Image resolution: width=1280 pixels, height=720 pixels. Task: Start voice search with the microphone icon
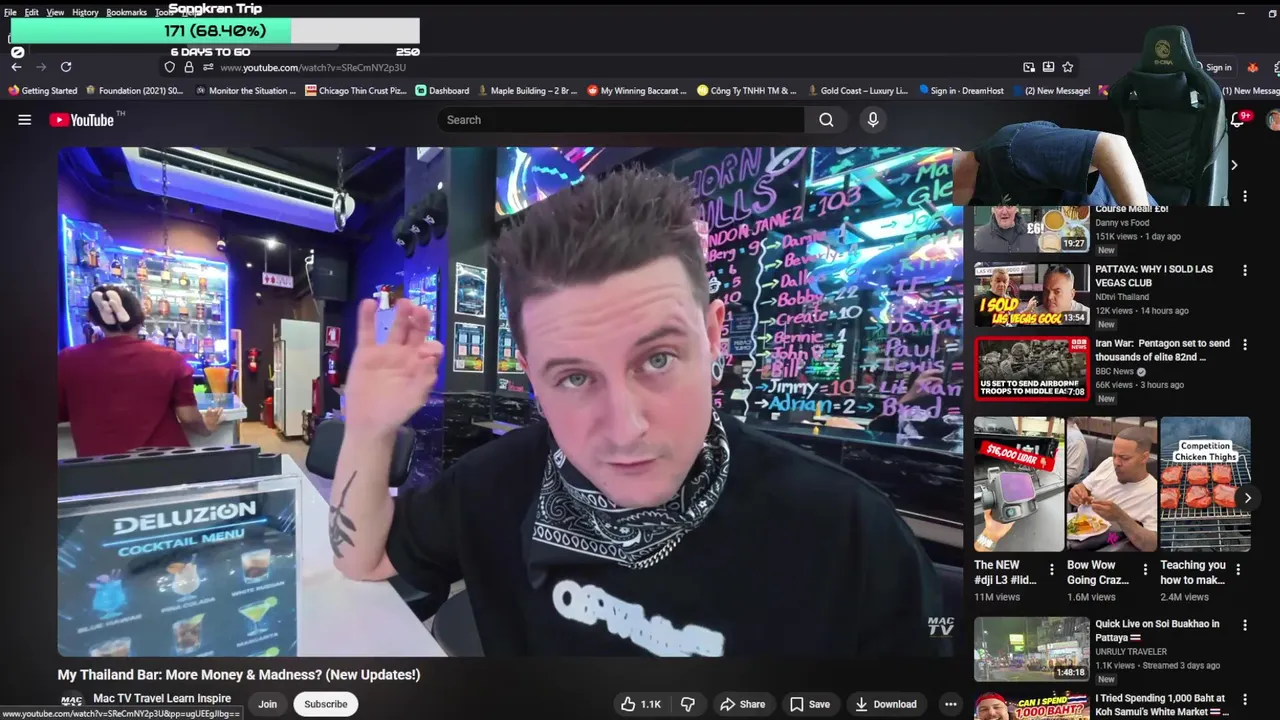873,120
